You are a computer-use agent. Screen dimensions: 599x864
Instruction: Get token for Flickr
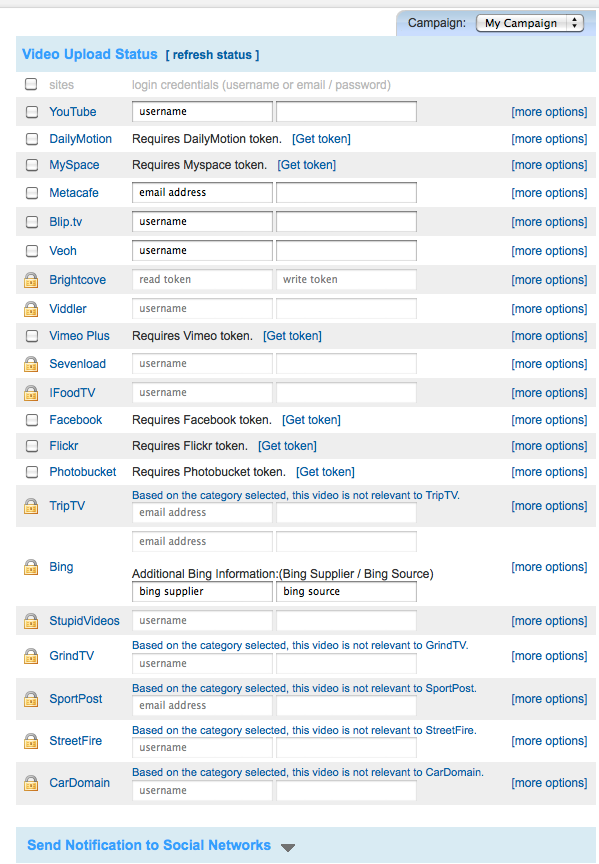[287, 446]
